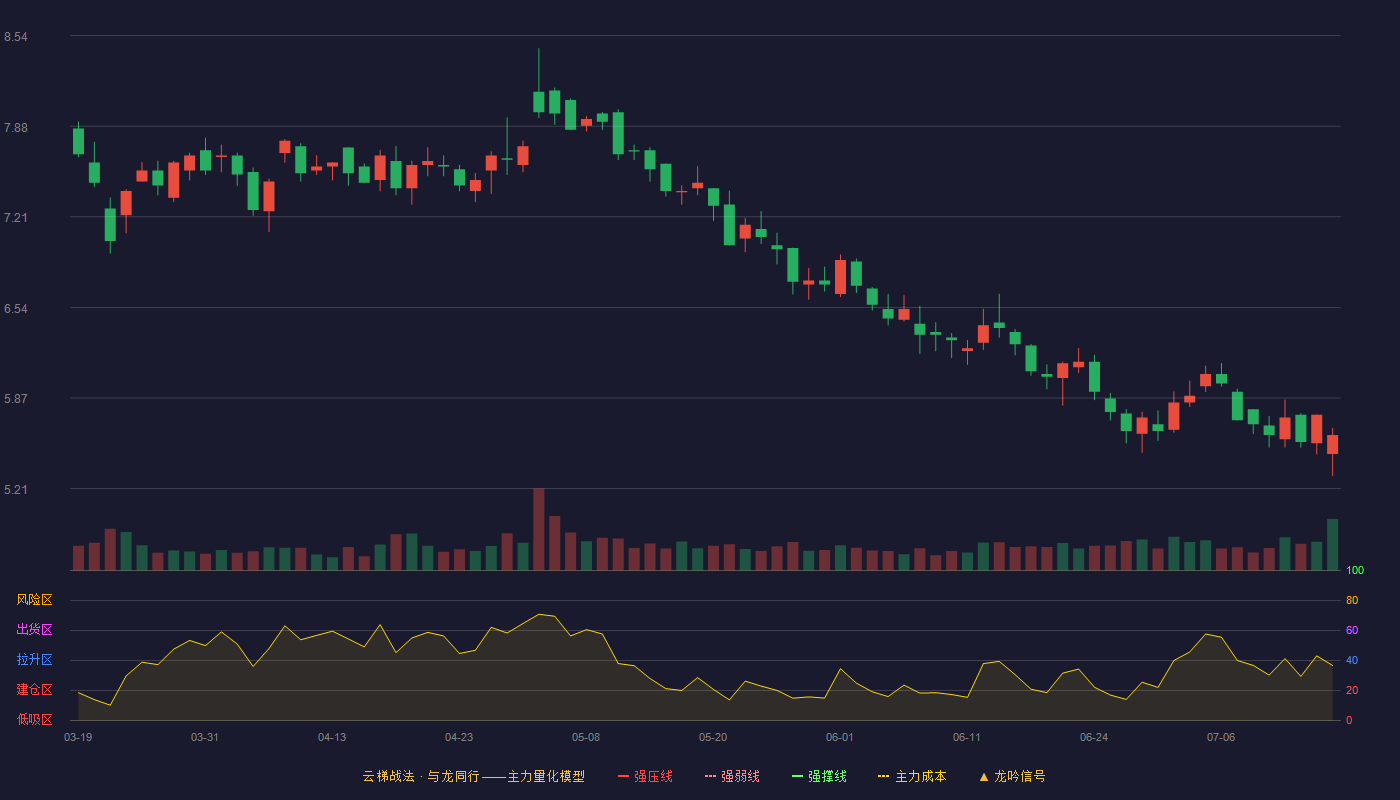Click the tallest volume bar
The width and height of the screenshot is (1400, 800).
point(539,529)
